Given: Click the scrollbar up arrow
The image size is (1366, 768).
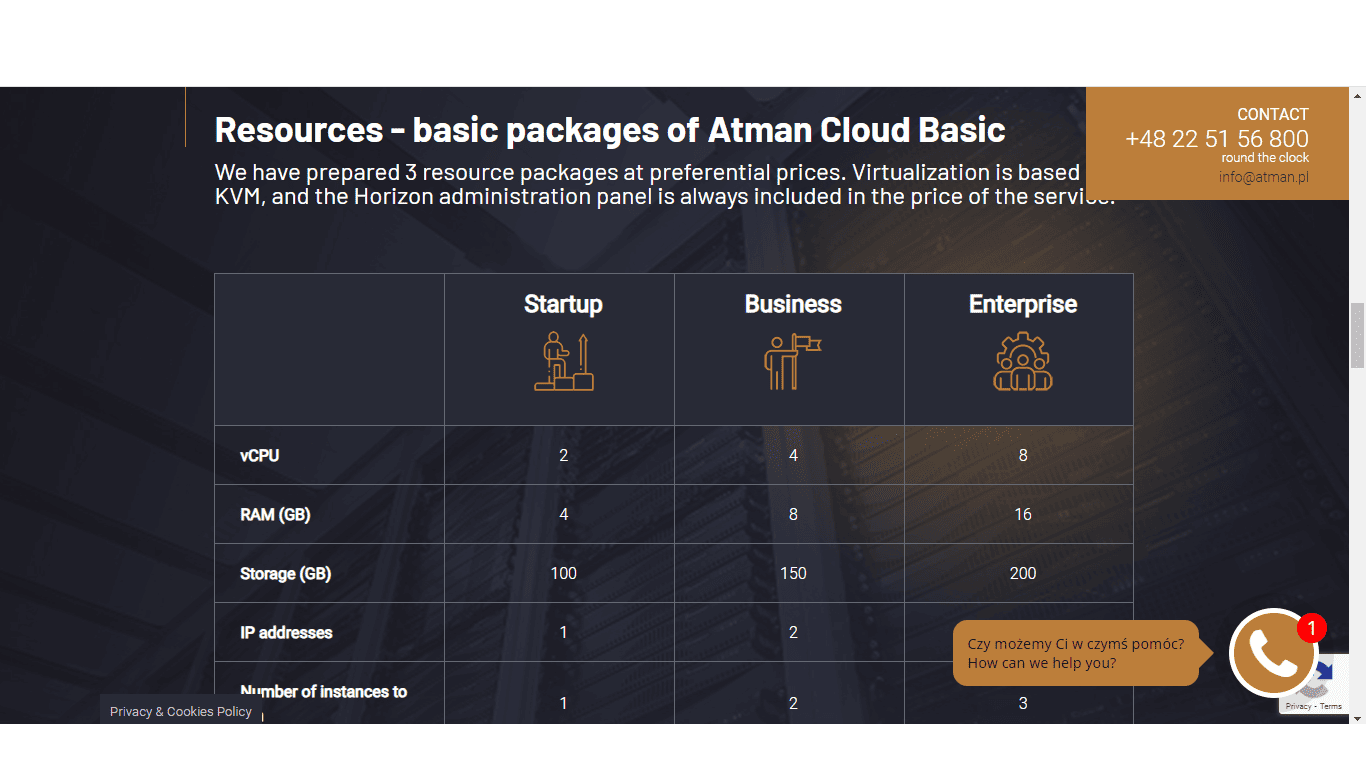Looking at the screenshot, I should click(x=1357, y=96).
